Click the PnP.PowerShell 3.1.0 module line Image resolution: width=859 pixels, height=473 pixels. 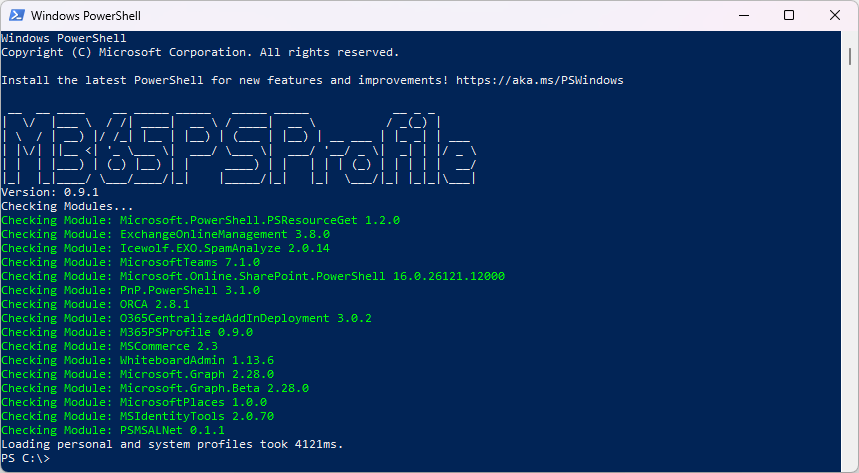pos(130,290)
